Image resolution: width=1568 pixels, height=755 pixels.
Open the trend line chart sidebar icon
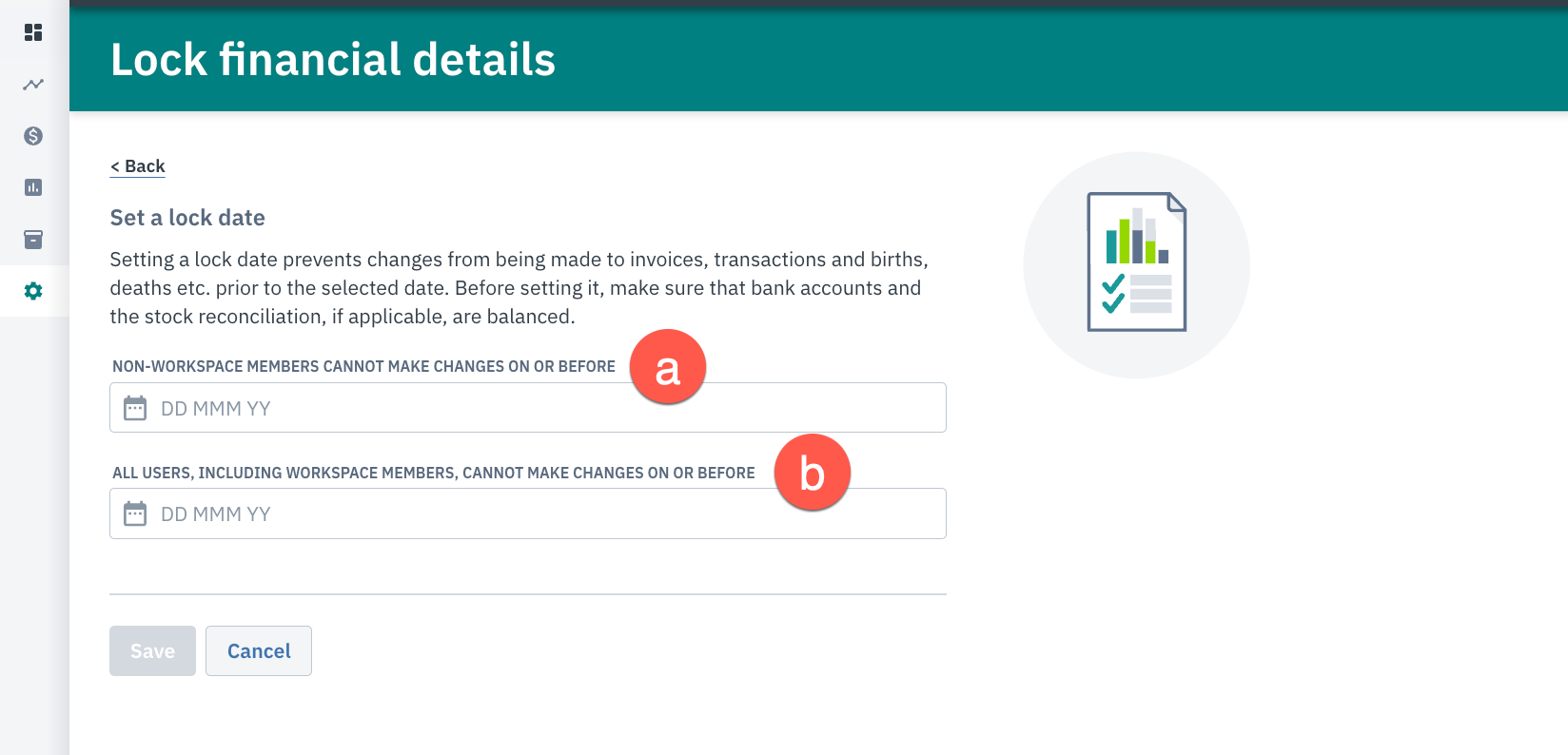(x=33, y=85)
